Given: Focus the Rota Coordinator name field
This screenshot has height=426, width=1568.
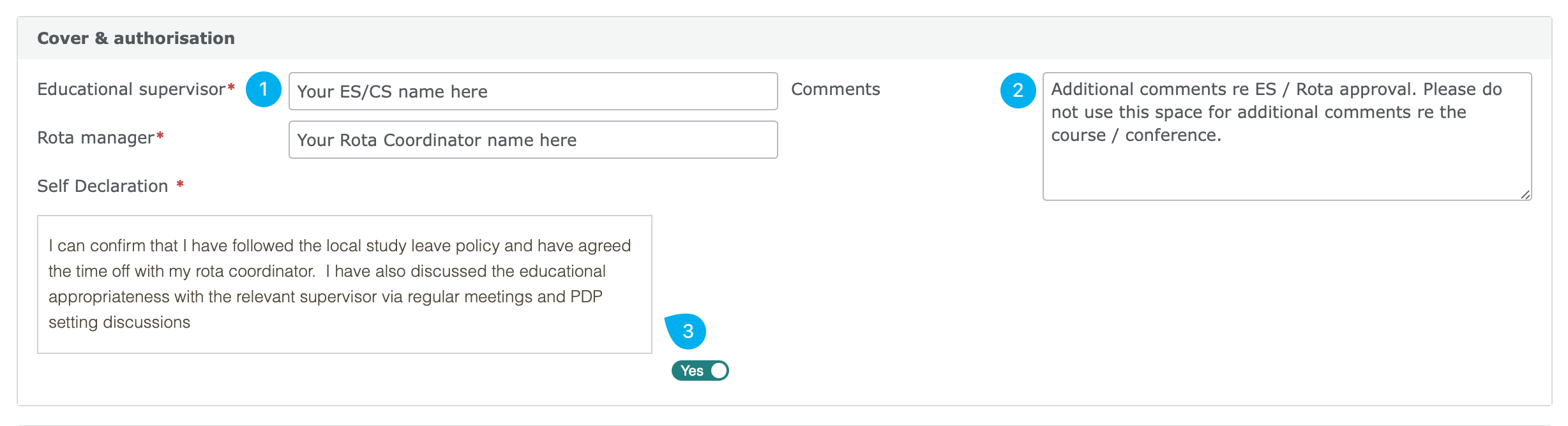Looking at the screenshot, I should coord(533,140).
